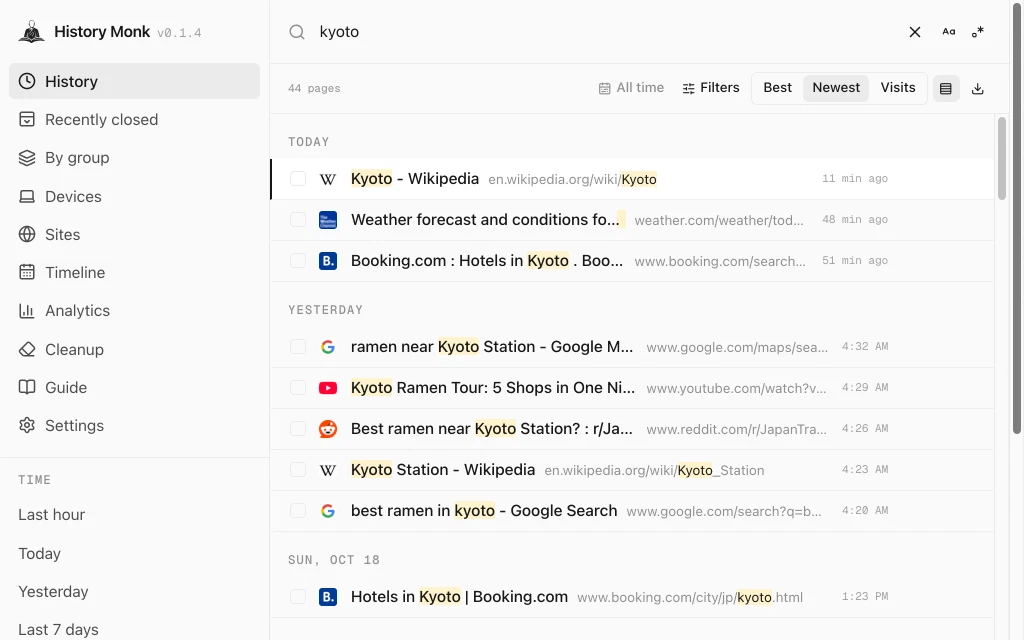Tick the Kyoto Ramen Tour checkbox
Screen dimensions: 1024x640
click(x=298, y=388)
